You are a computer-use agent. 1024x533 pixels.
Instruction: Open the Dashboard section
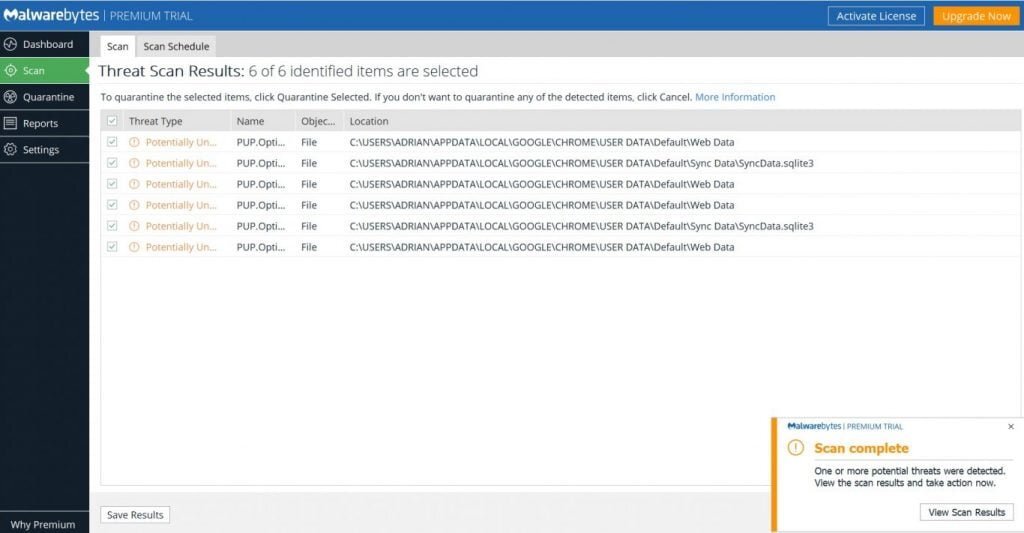[x=44, y=44]
